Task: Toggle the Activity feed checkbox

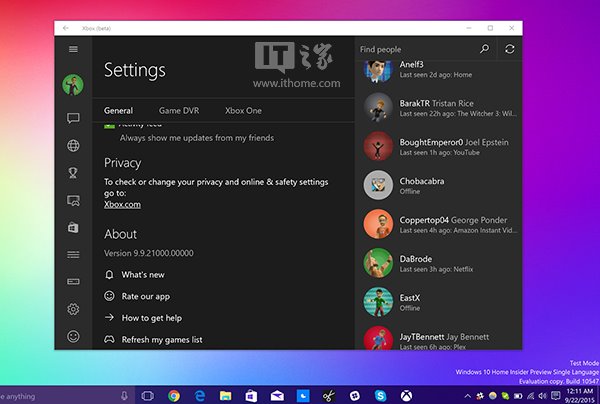Action: tap(109, 125)
